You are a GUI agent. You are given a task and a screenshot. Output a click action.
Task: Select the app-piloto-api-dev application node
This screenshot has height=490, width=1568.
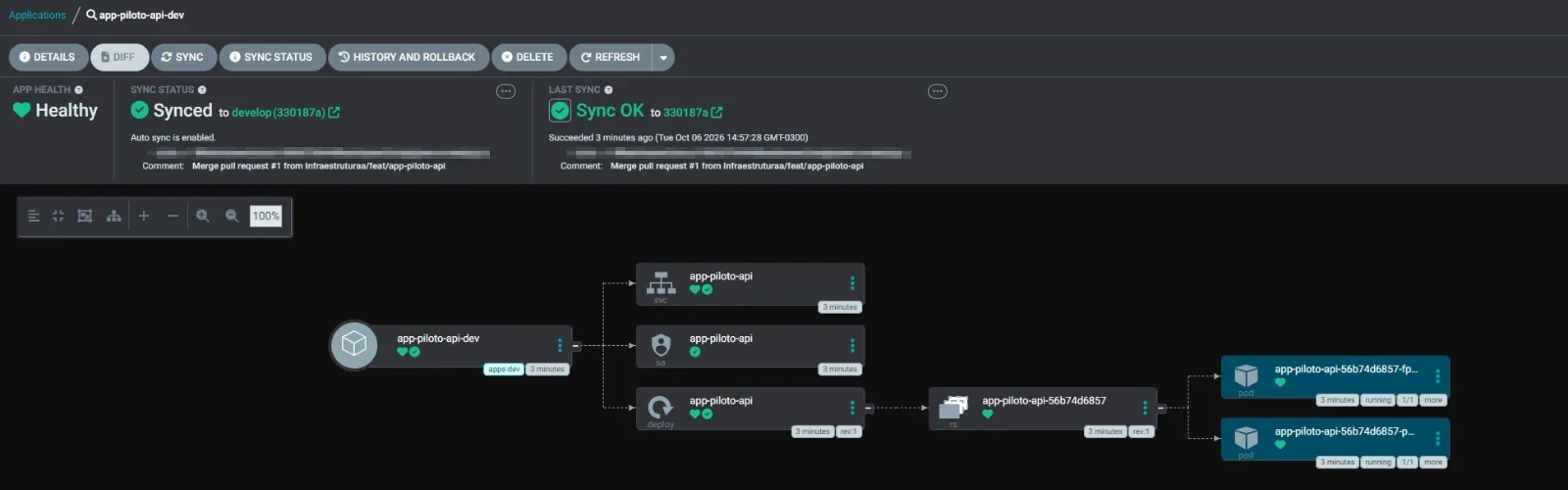pos(451,345)
